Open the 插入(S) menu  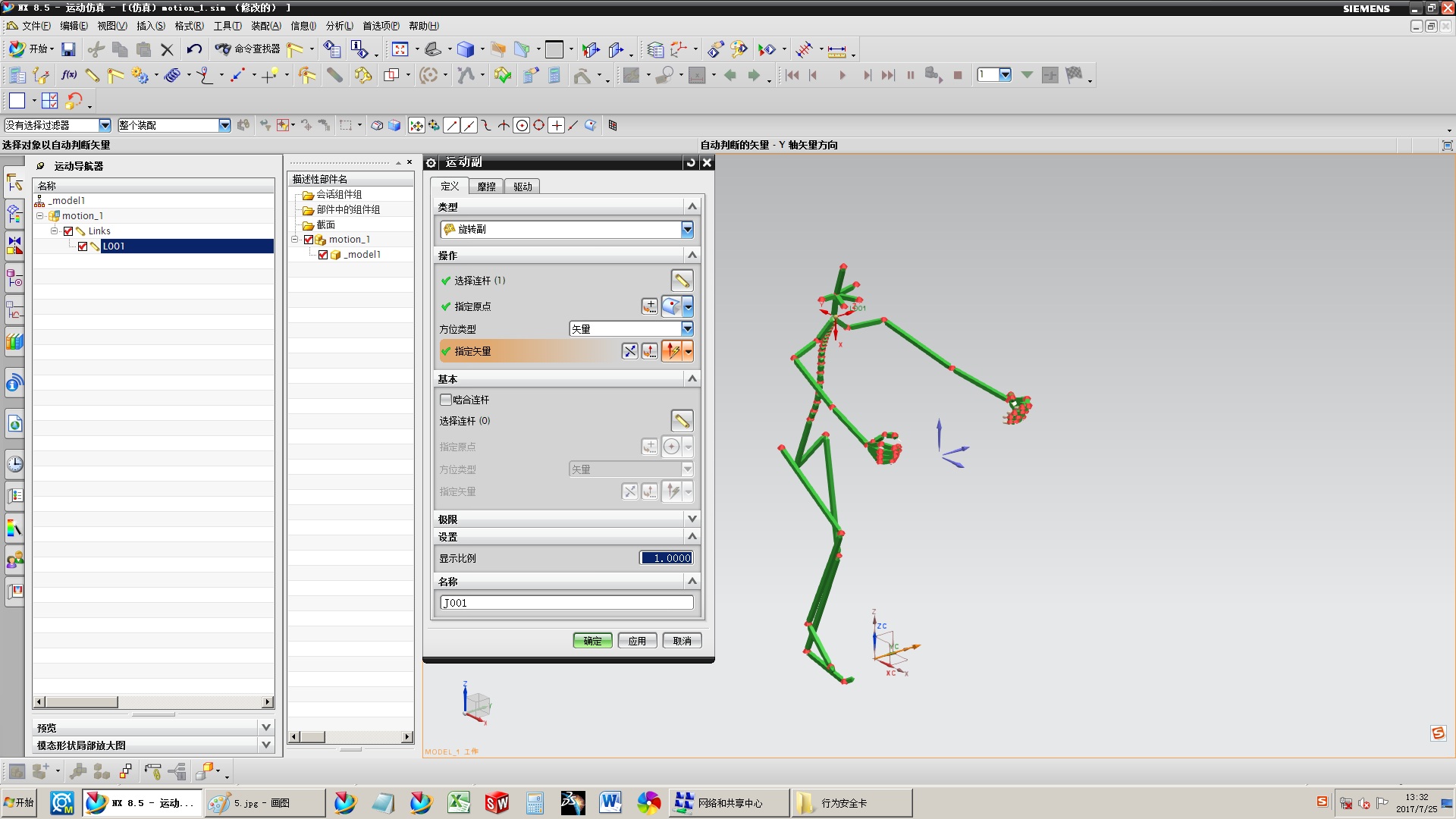point(150,26)
